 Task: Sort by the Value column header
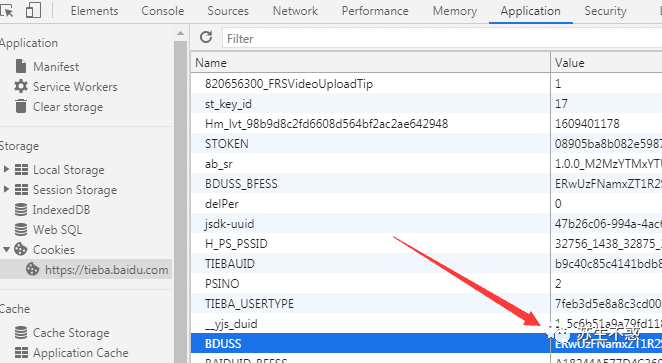point(606,62)
